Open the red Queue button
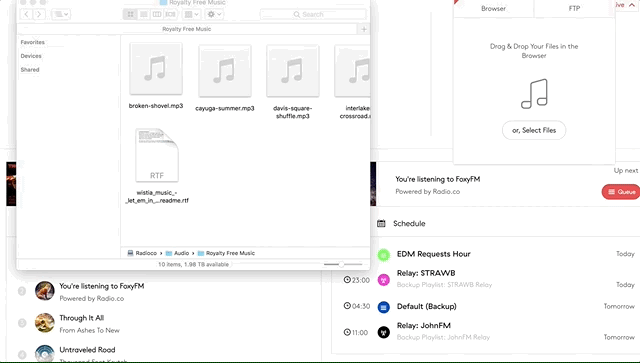640x363 pixels. tap(621, 192)
